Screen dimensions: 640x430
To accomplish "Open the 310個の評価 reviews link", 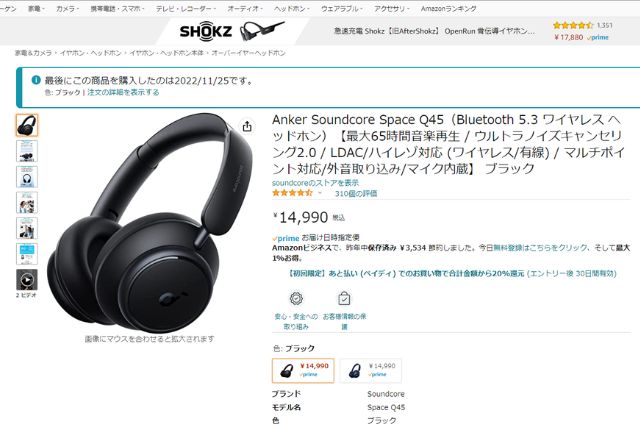I will [356, 193].
